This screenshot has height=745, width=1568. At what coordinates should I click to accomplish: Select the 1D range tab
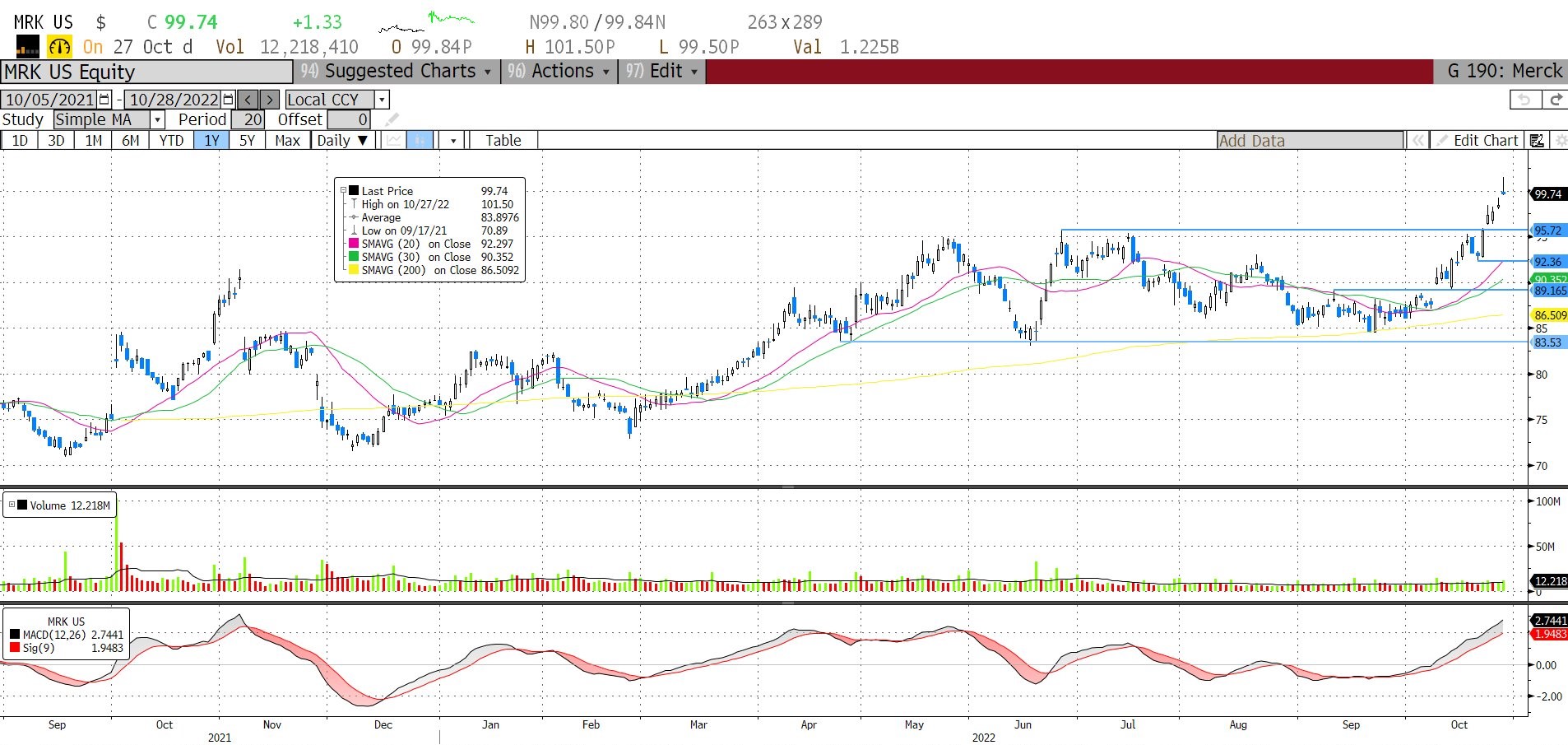(x=20, y=140)
